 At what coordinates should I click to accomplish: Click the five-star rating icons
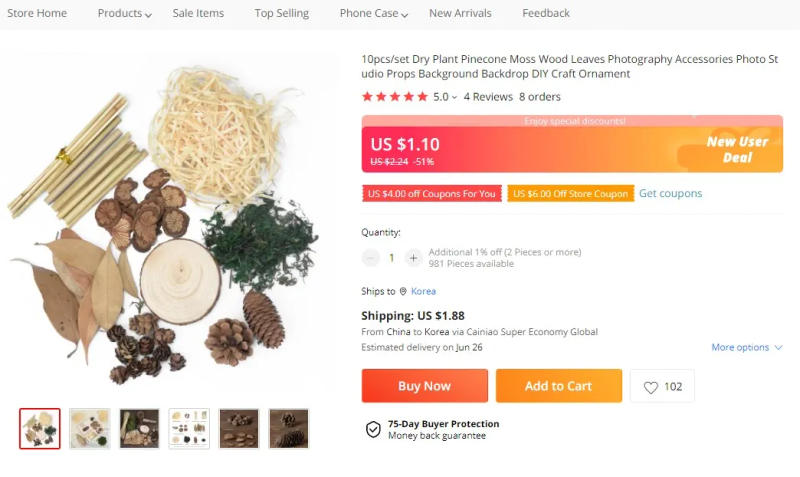coord(394,97)
